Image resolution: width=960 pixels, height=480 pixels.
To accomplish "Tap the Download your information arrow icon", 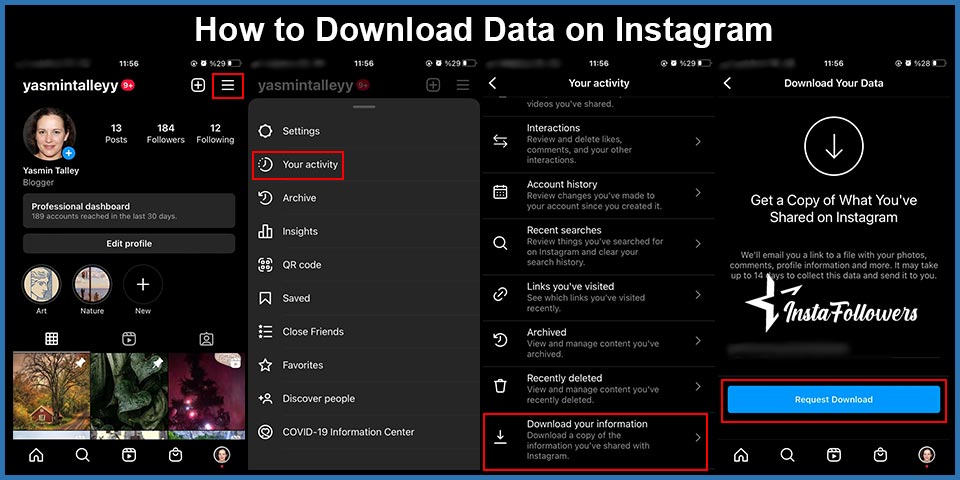I will 500,437.
